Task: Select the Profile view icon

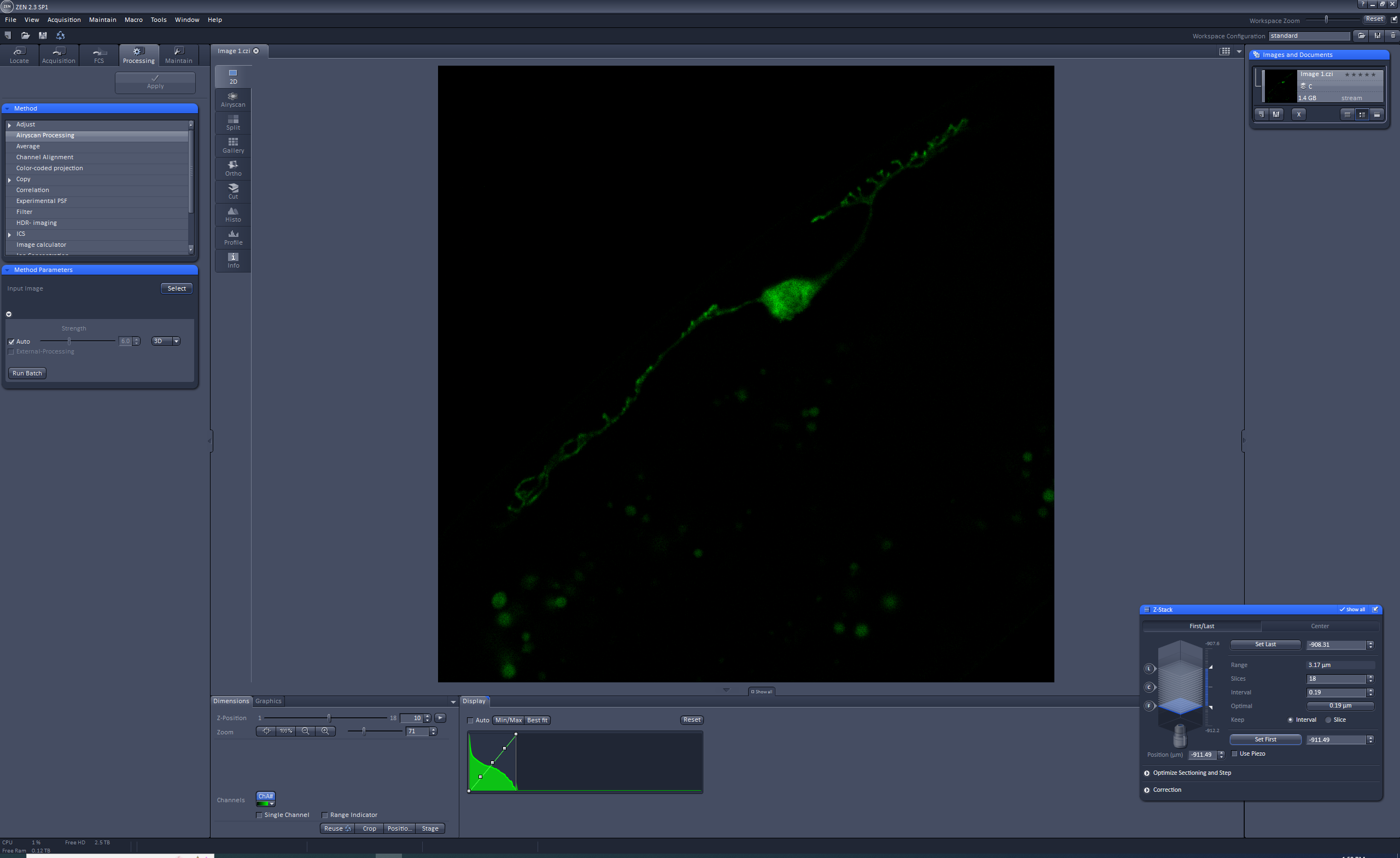Action: point(233,236)
